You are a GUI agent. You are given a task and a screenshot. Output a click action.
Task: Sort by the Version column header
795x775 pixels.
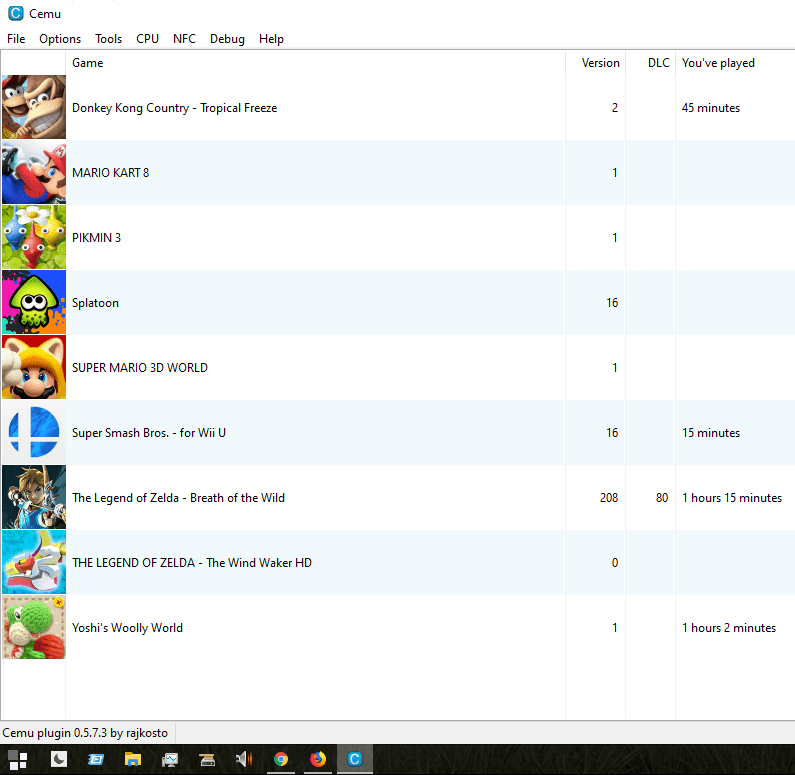[x=596, y=63]
